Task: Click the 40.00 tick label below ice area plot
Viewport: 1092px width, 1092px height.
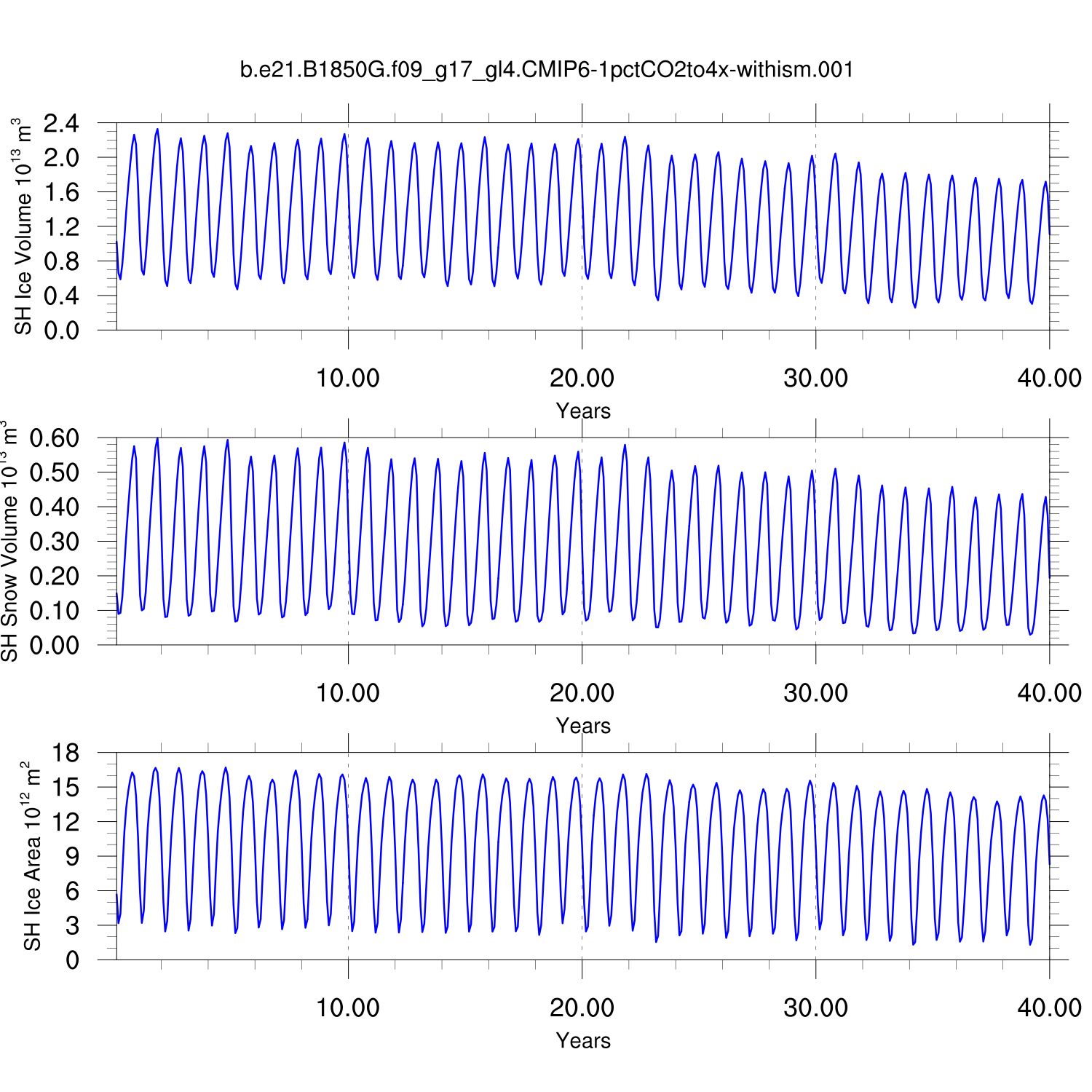Action: (1049, 1008)
